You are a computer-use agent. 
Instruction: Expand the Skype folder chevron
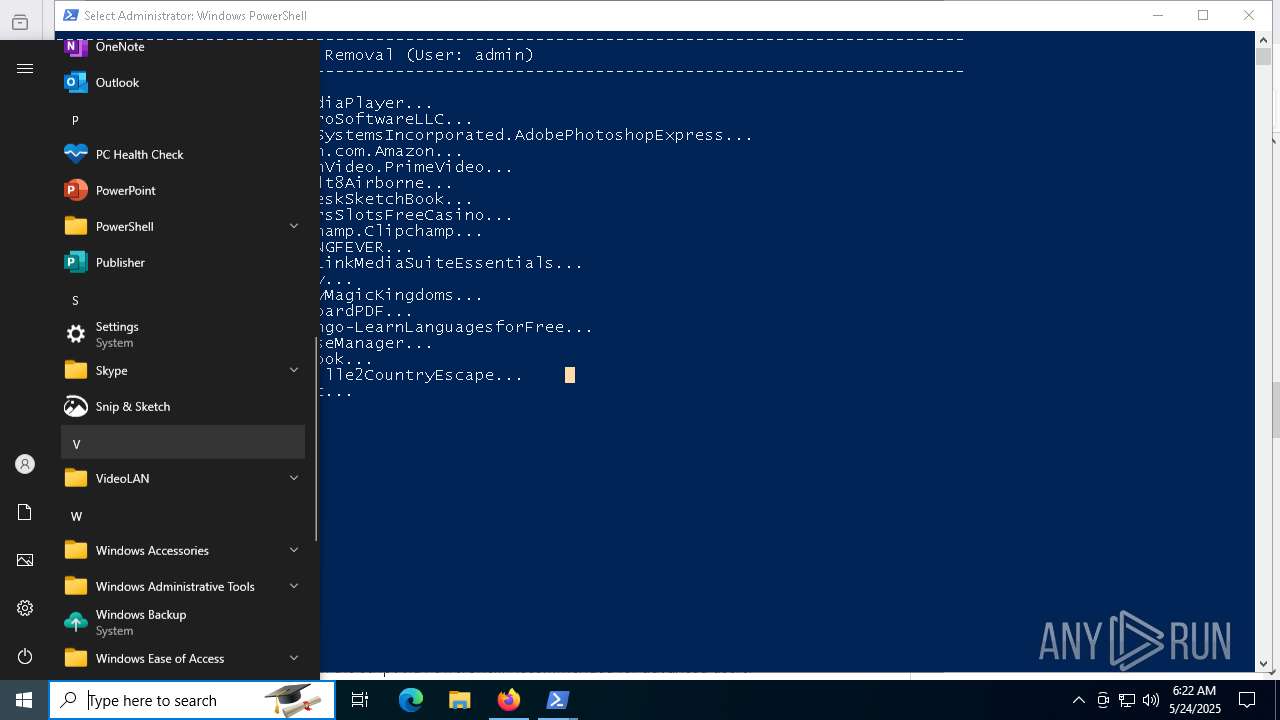[294, 371]
